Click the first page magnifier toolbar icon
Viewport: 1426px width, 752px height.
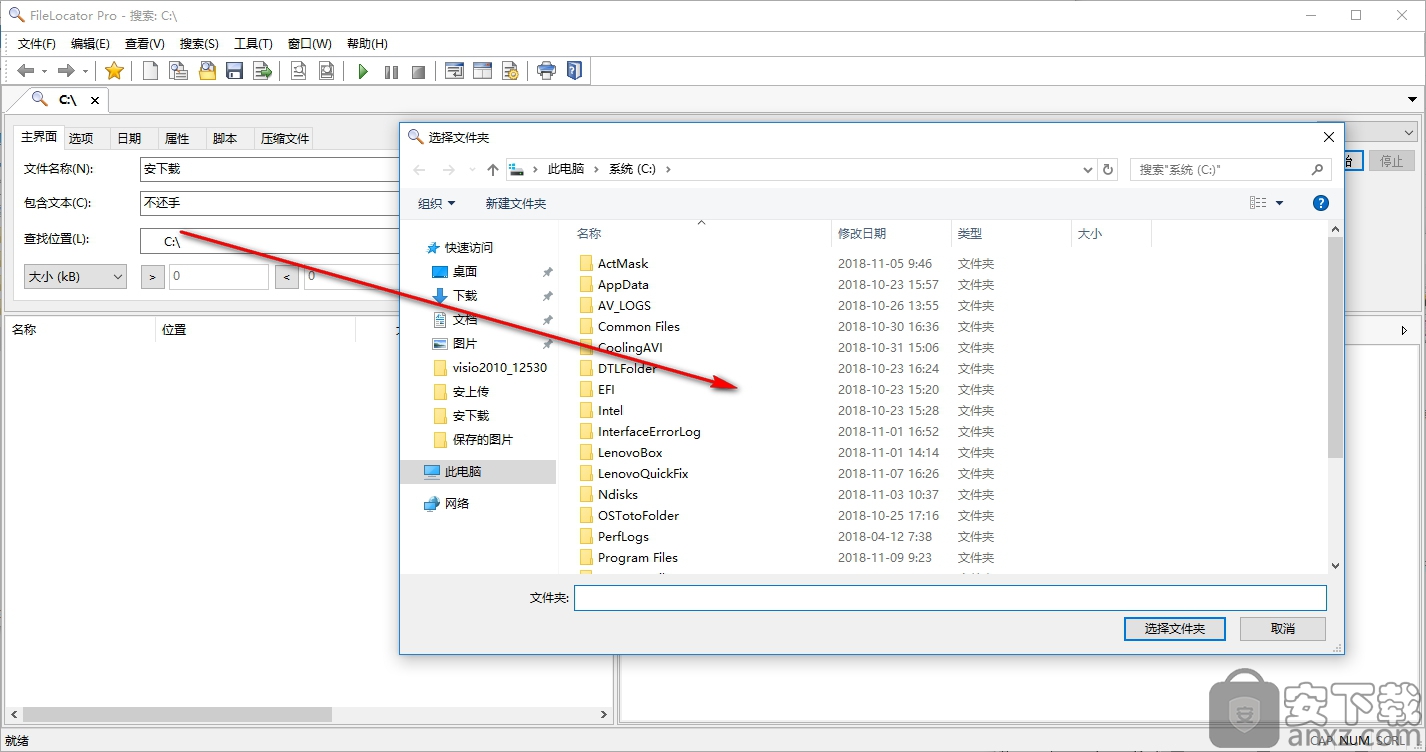pyautogui.click(x=298, y=71)
